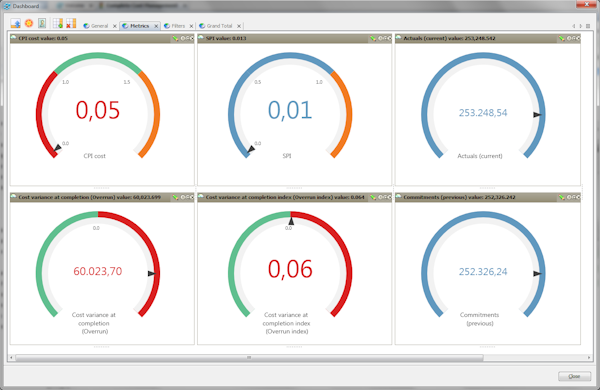
Task: Close the Filters tab
Action: click(x=191, y=26)
